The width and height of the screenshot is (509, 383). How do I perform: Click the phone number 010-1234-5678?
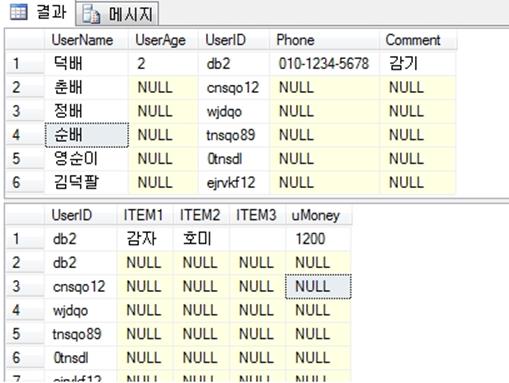click(324, 63)
